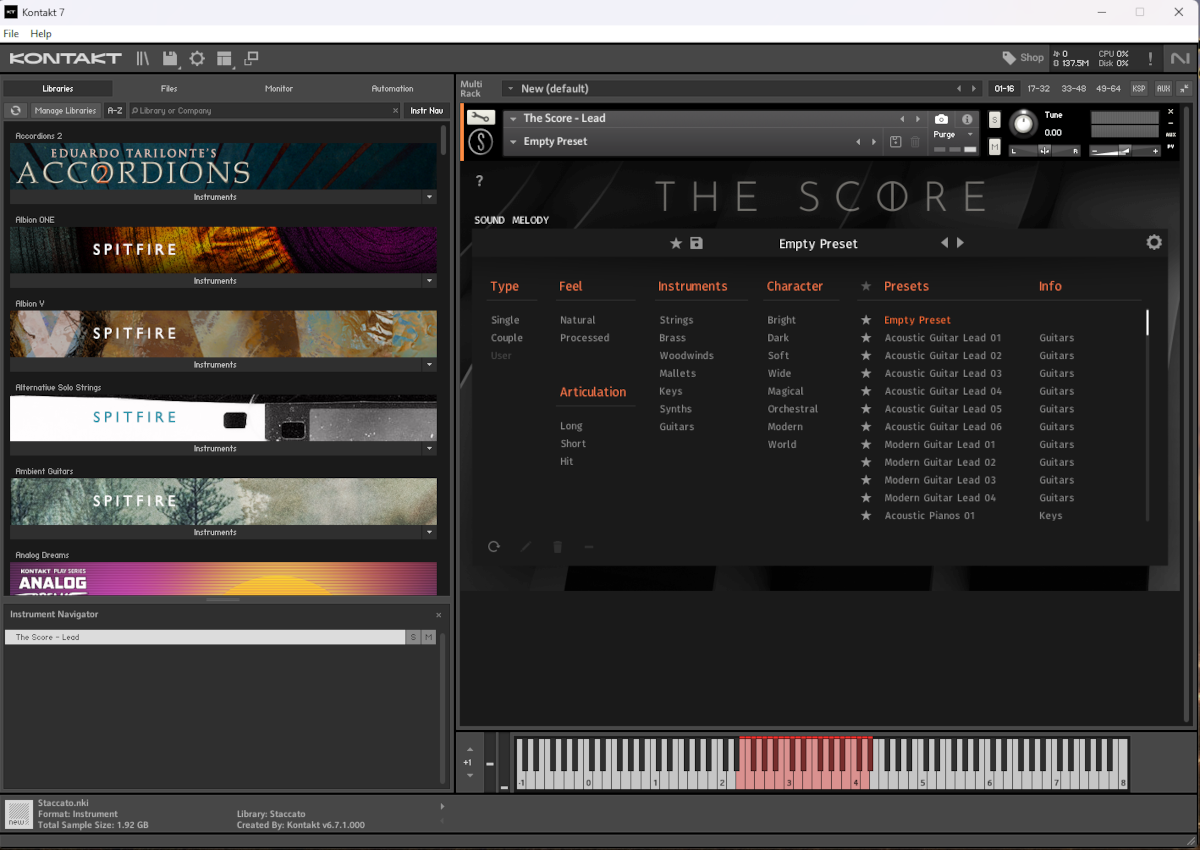Image resolution: width=1200 pixels, height=850 pixels.
Task: Switch to the Monitor tab
Action: pyautogui.click(x=279, y=89)
